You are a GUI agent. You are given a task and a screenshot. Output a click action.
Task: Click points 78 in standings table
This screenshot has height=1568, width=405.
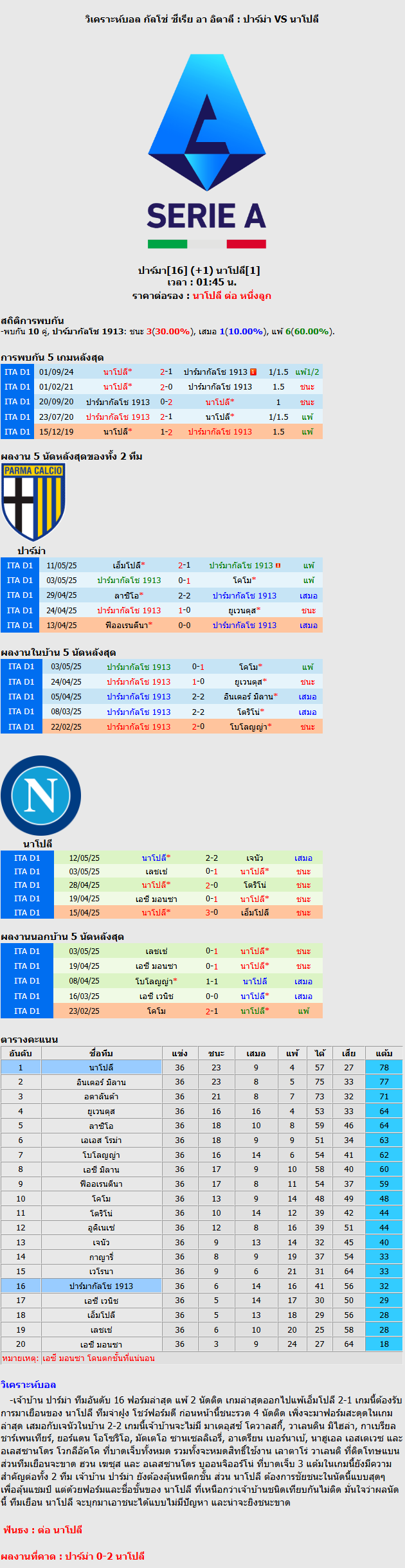(x=384, y=1068)
